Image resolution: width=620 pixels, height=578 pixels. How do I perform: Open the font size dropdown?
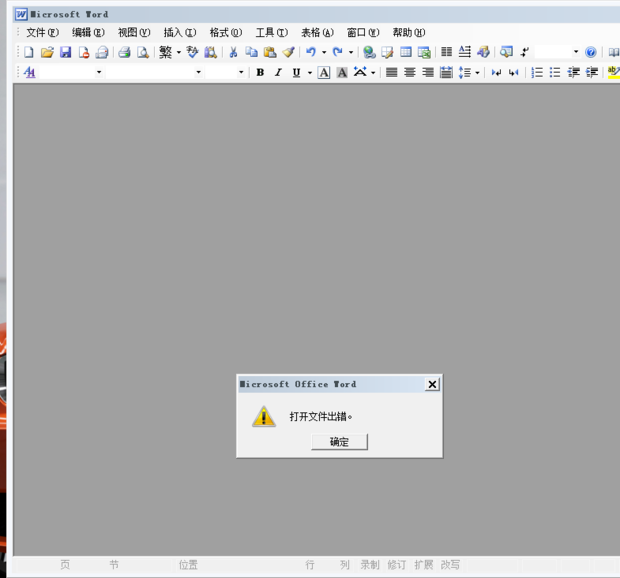(241, 72)
